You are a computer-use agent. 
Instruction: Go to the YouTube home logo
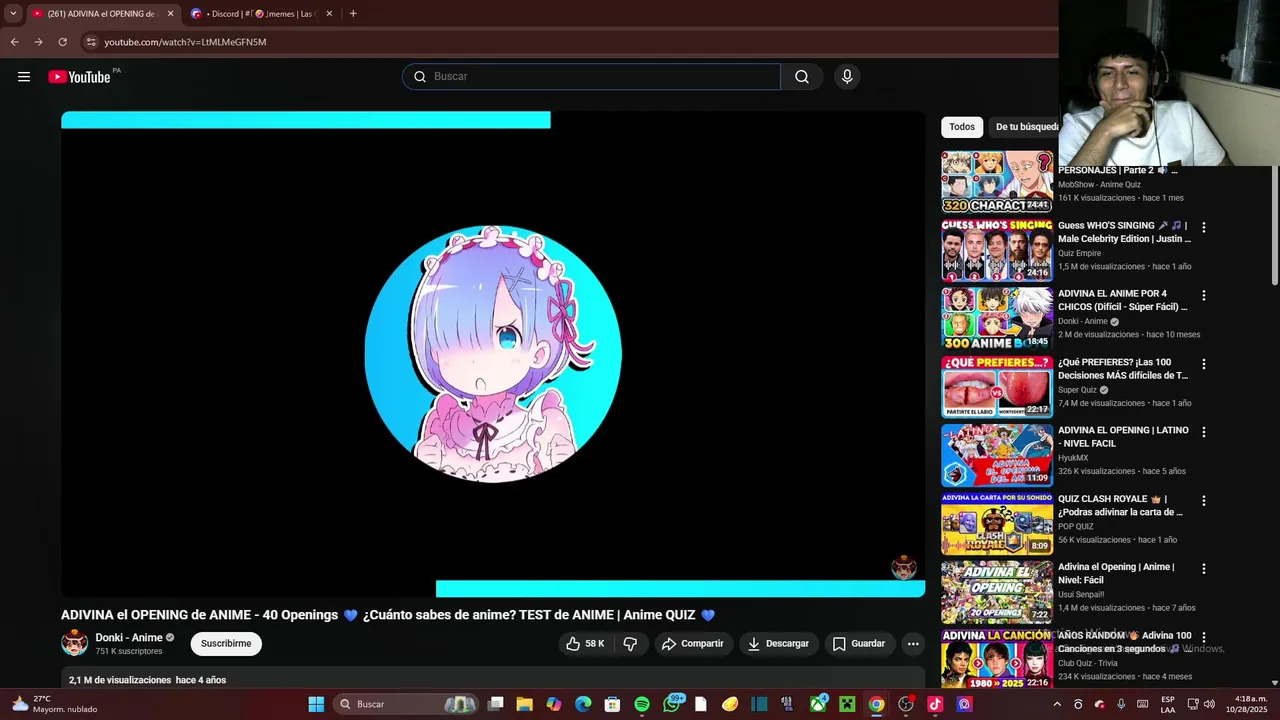pyautogui.click(x=79, y=77)
